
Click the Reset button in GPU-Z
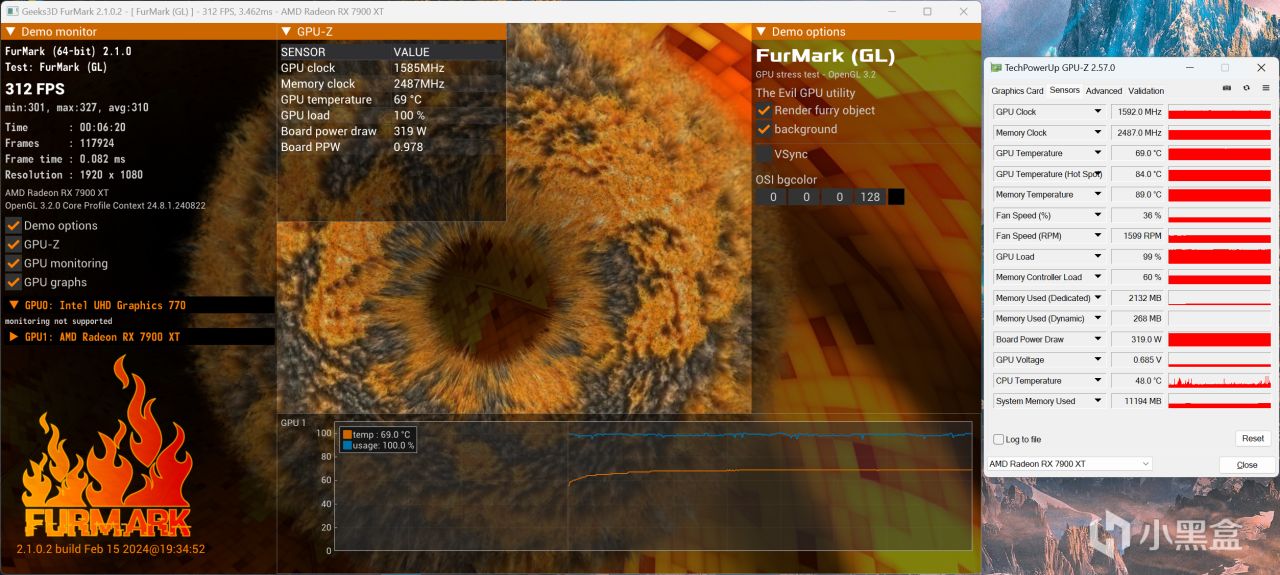pos(1253,438)
